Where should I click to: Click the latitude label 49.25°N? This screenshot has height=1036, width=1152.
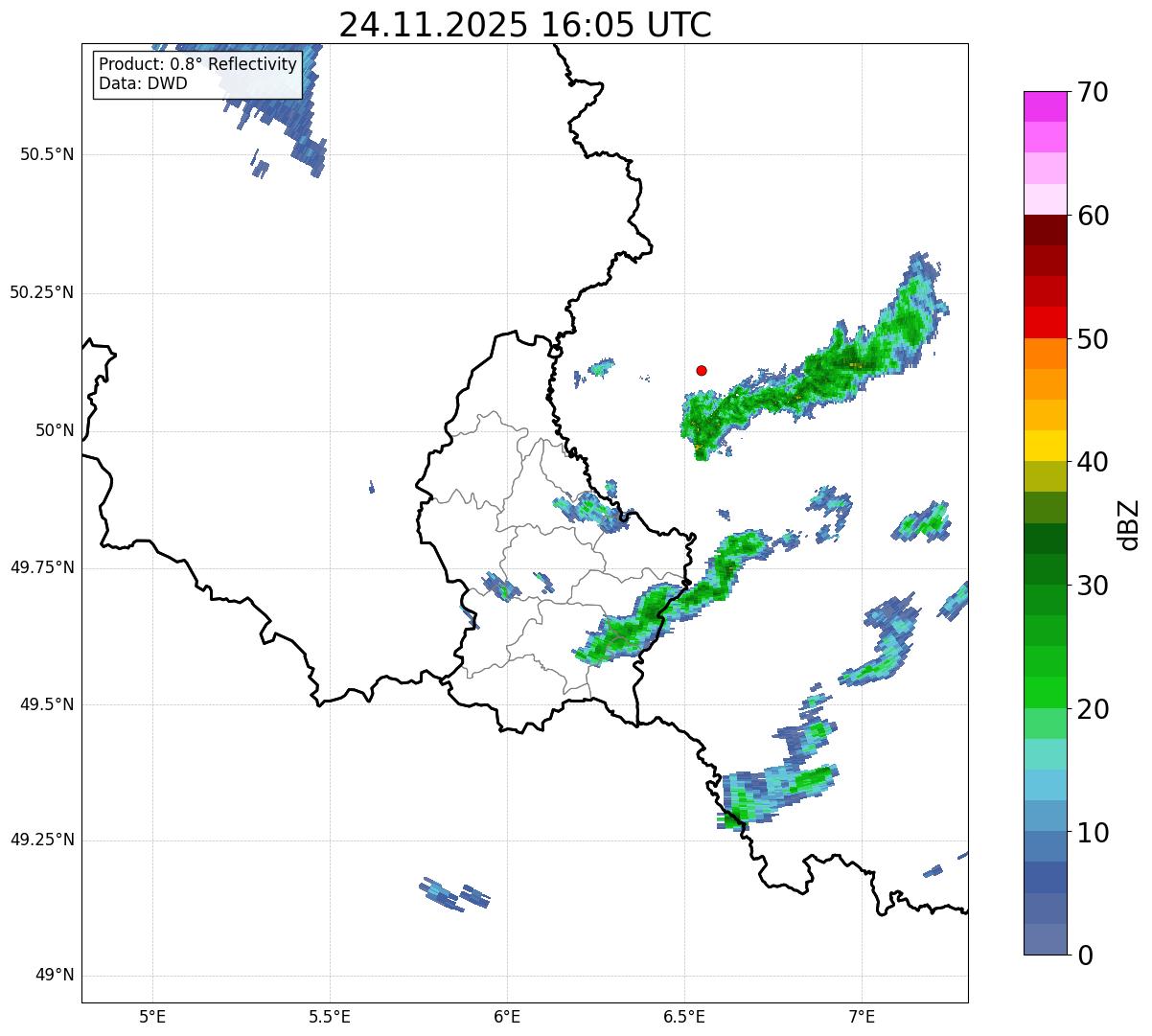pyautogui.click(x=42, y=840)
